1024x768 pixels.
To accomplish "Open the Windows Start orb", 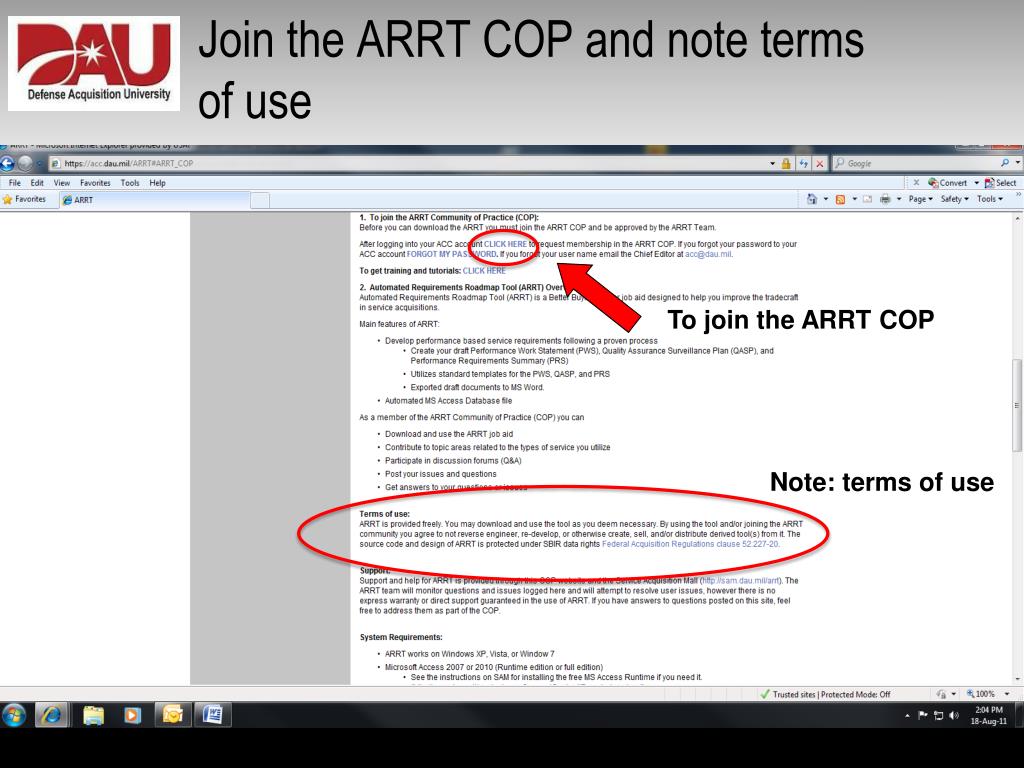I will pyautogui.click(x=13, y=715).
